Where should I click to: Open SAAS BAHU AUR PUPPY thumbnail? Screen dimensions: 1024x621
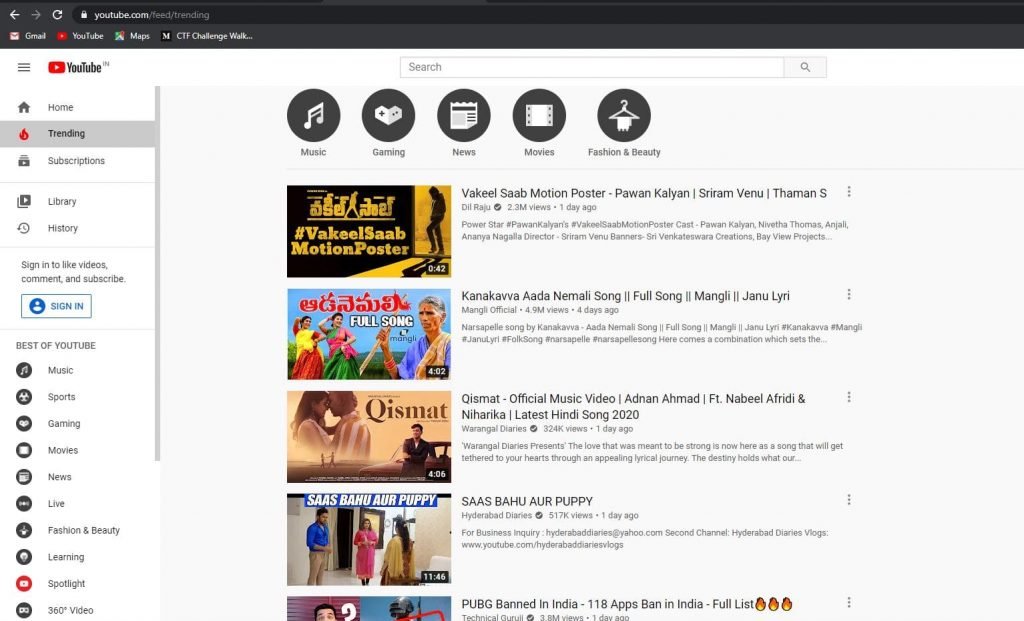(x=369, y=539)
